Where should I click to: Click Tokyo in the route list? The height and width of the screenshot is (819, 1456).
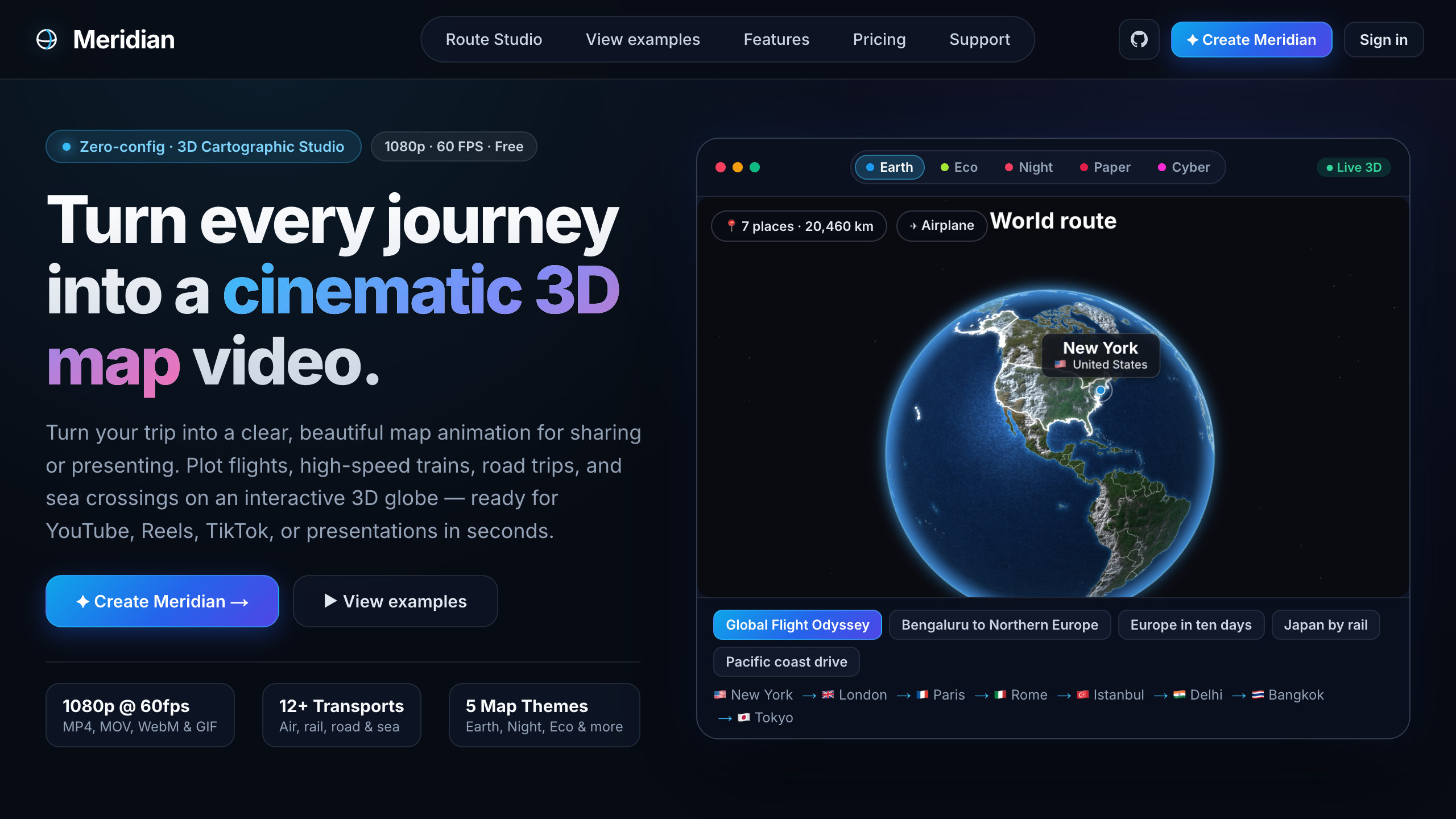[x=766, y=717]
